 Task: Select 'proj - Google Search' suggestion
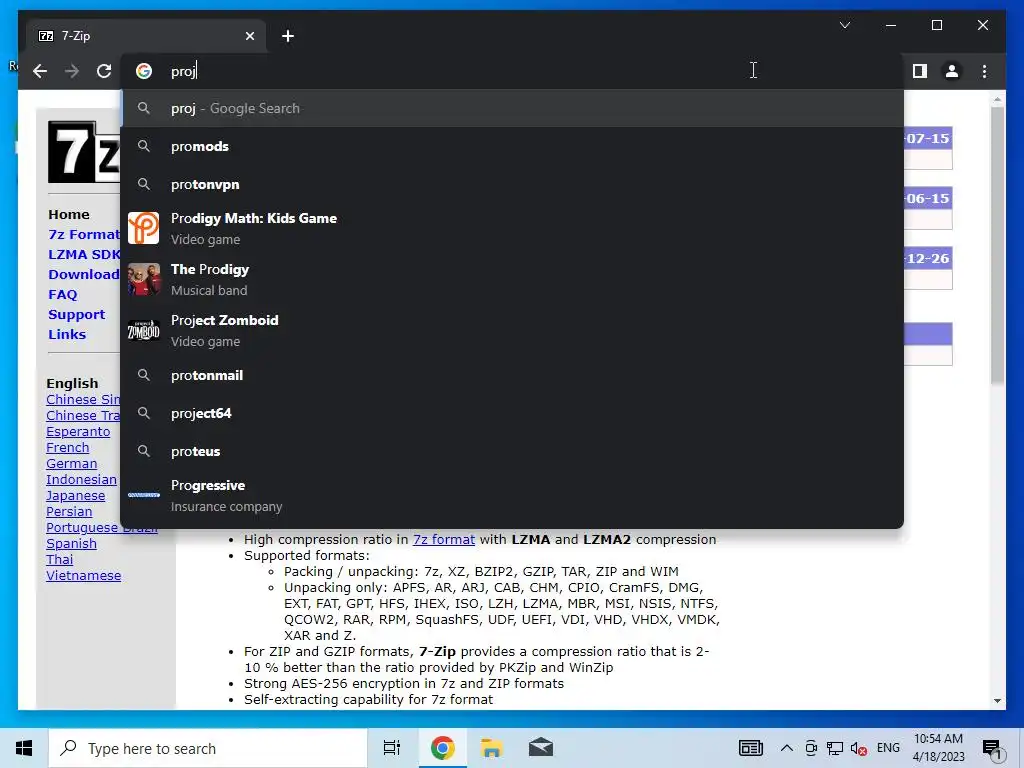(x=513, y=108)
